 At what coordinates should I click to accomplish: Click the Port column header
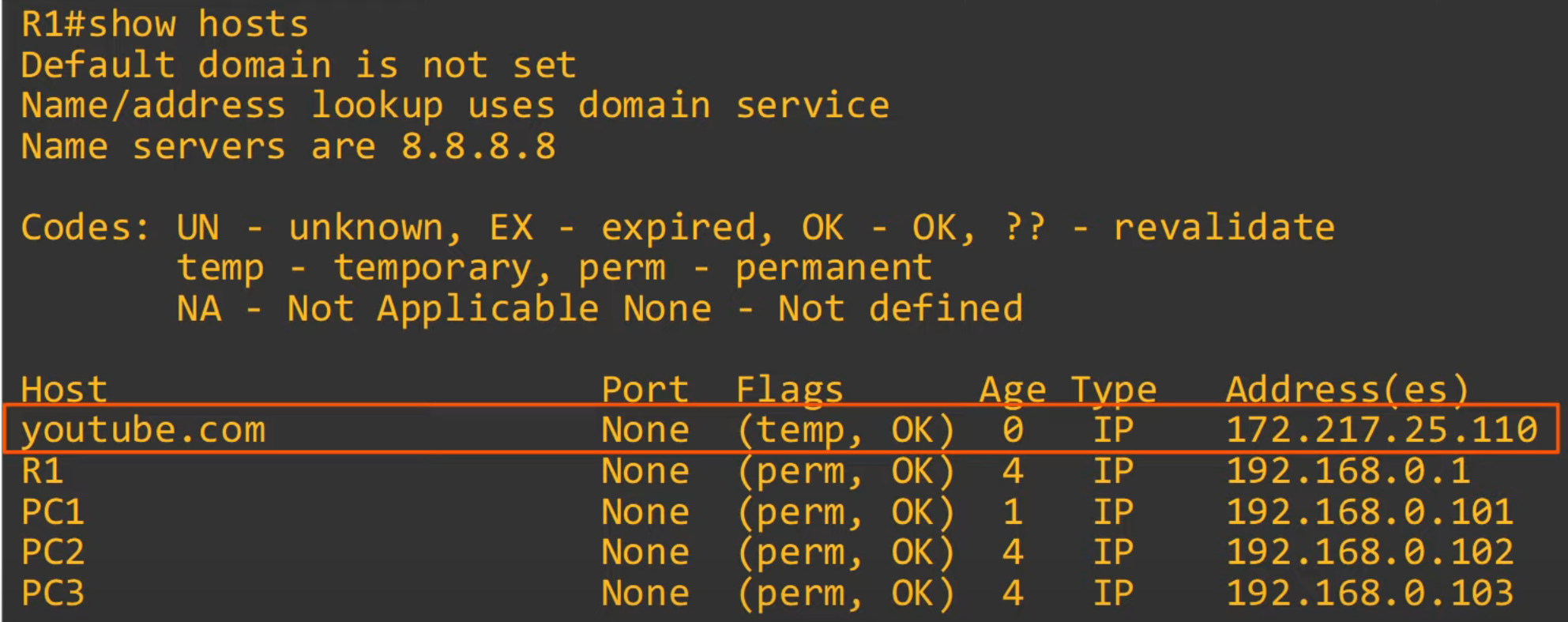(x=645, y=390)
